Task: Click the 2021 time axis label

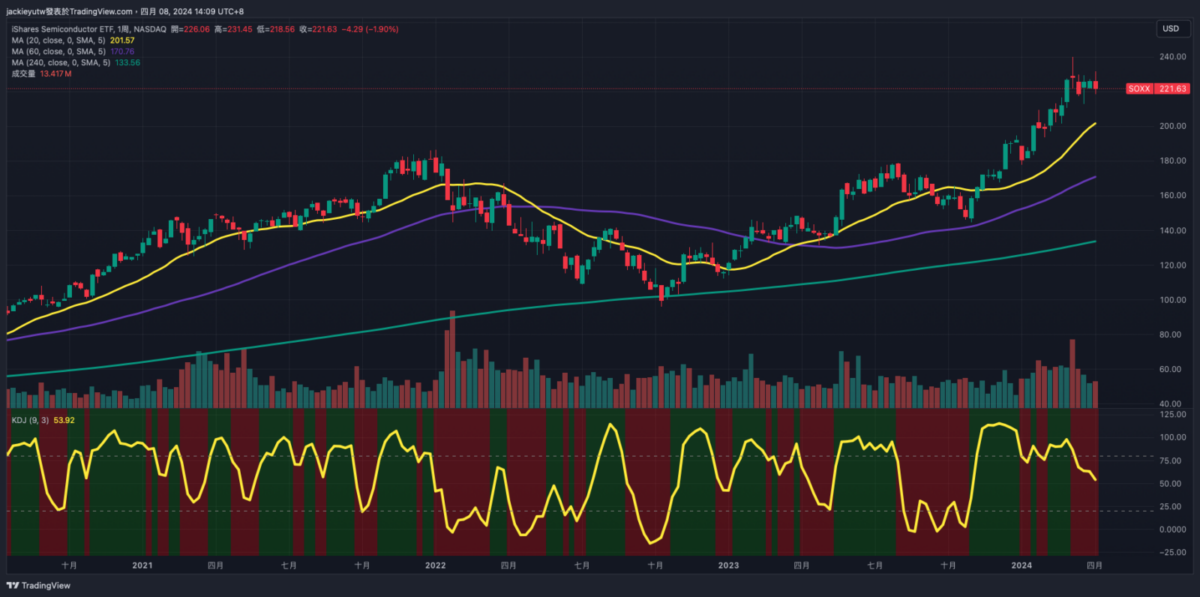Action: click(x=143, y=565)
